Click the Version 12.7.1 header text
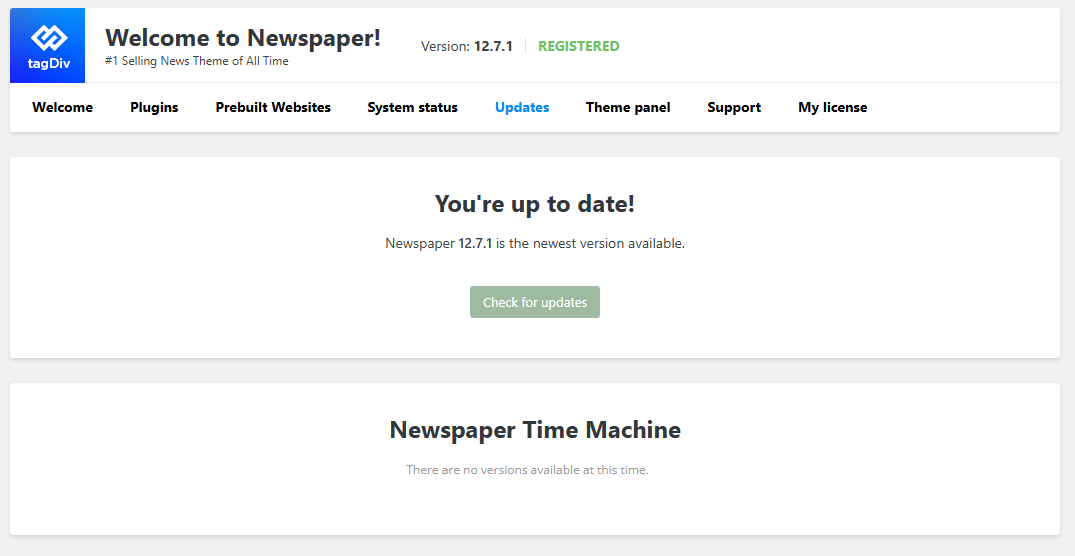 point(467,46)
